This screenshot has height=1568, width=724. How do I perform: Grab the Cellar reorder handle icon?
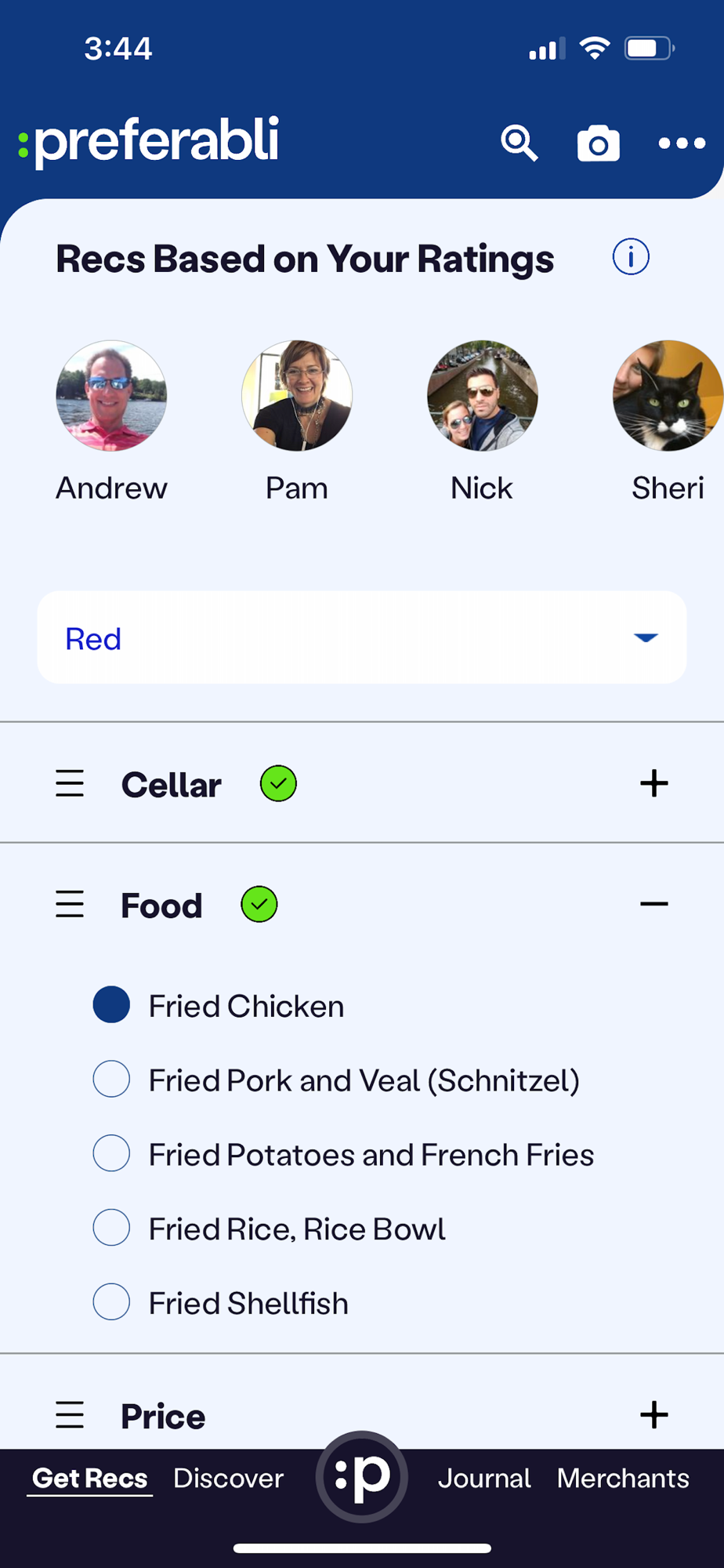click(x=70, y=783)
